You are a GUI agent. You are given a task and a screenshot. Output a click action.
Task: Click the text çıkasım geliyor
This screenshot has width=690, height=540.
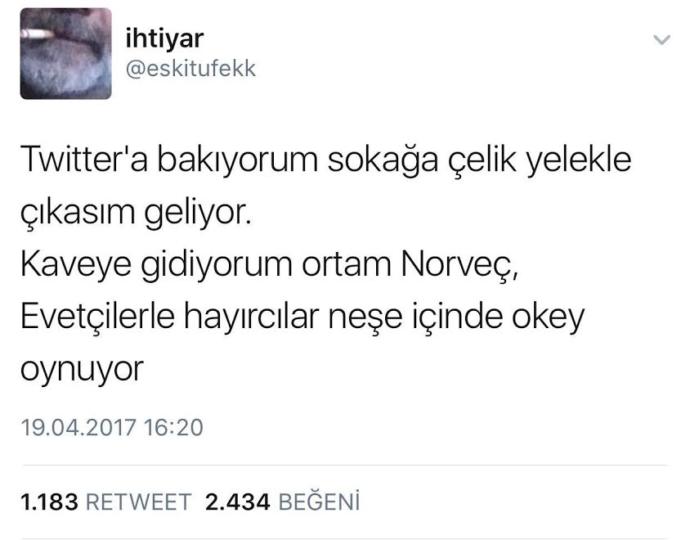click(x=136, y=214)
